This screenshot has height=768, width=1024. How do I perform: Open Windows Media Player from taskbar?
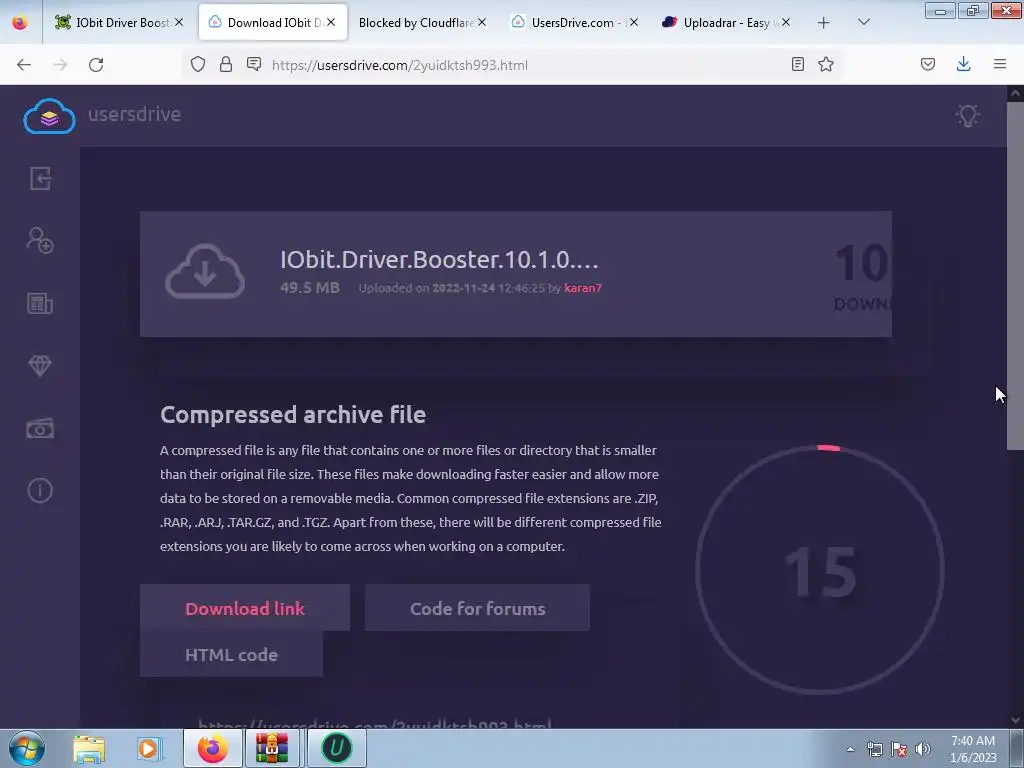150,749
